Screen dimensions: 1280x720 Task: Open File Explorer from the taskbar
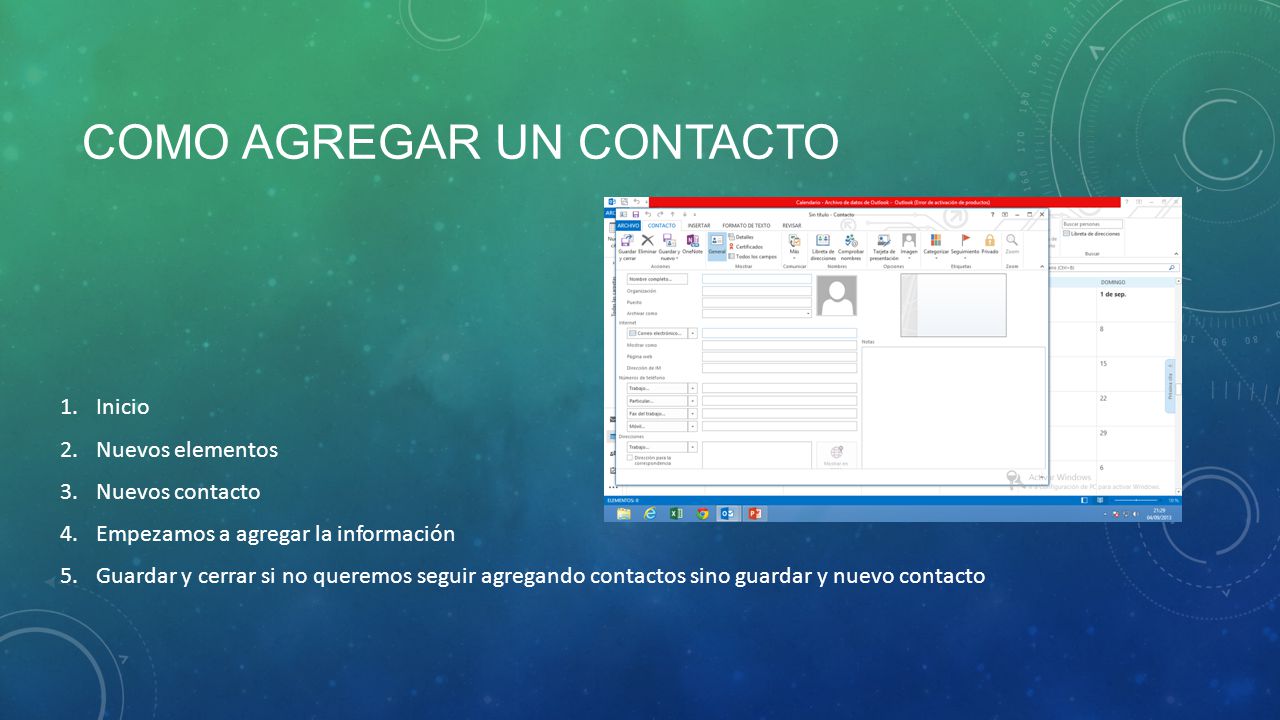click(624, 514)
